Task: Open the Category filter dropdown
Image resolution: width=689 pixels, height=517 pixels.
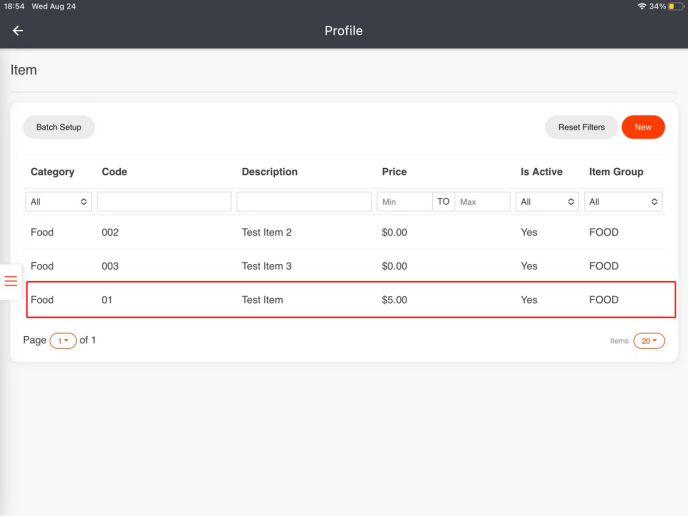Action: 59,202
